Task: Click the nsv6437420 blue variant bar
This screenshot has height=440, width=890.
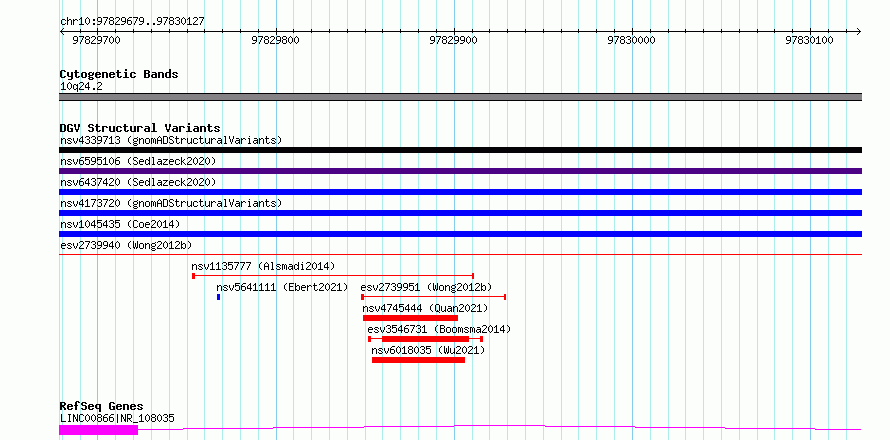Action: point(460,192)
